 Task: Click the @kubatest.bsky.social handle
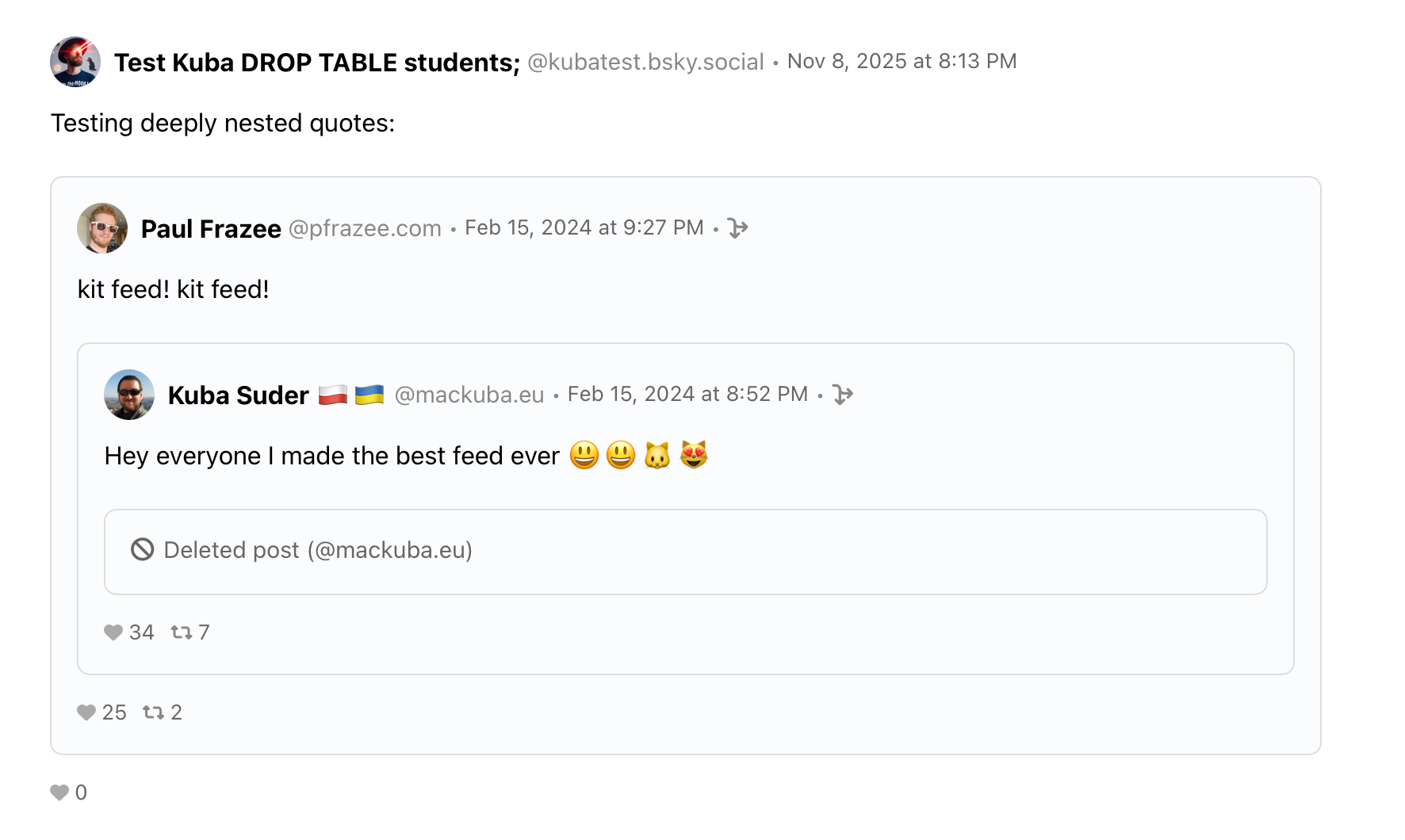click(x=645, y=62)
